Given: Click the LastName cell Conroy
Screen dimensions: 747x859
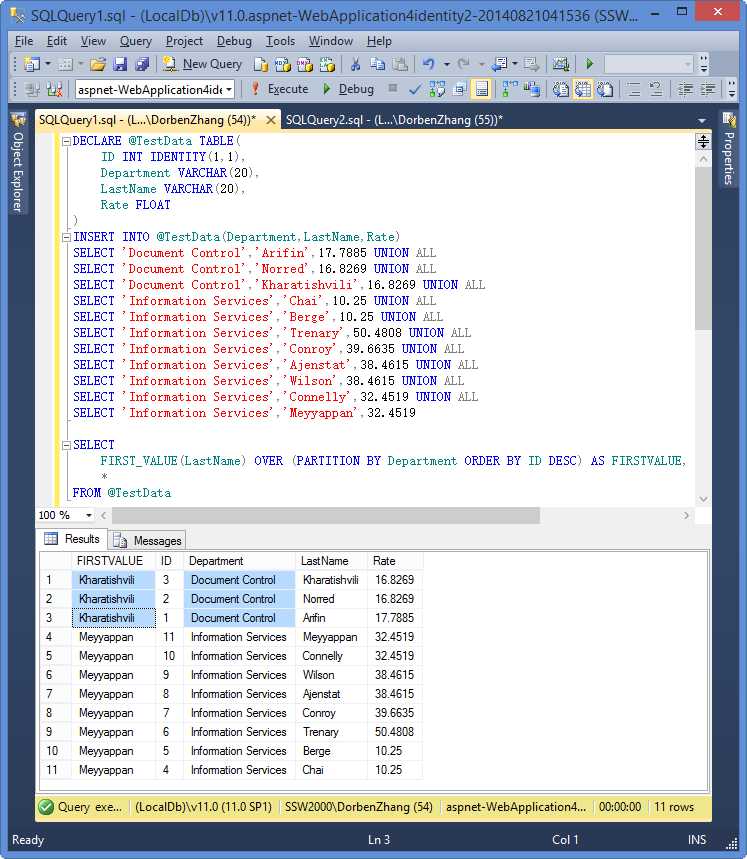Looking at the screenshot, I should [331, 713].
